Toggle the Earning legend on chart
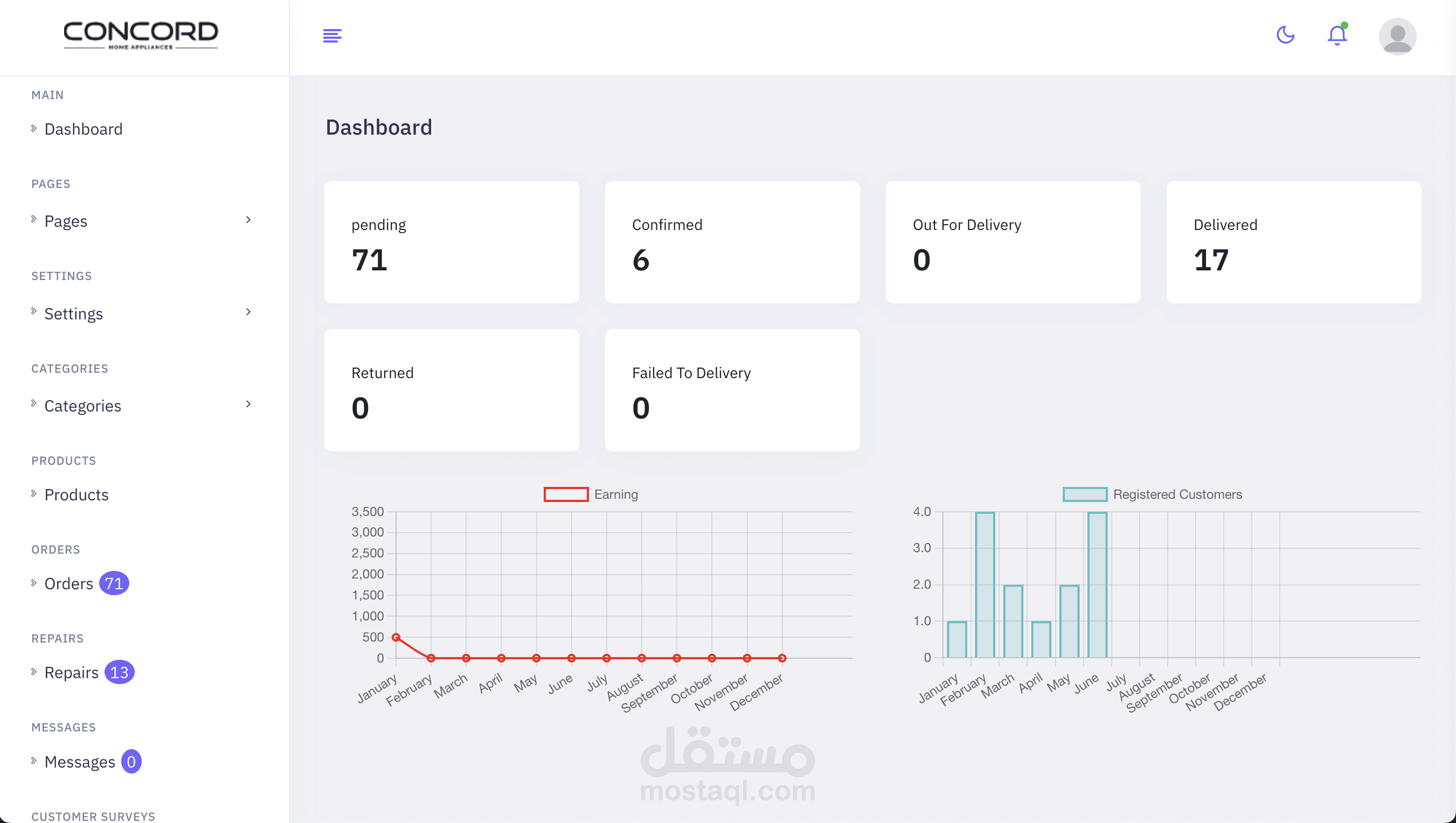The height and width of the screenshot is (823, 1456). click(566, 494)
